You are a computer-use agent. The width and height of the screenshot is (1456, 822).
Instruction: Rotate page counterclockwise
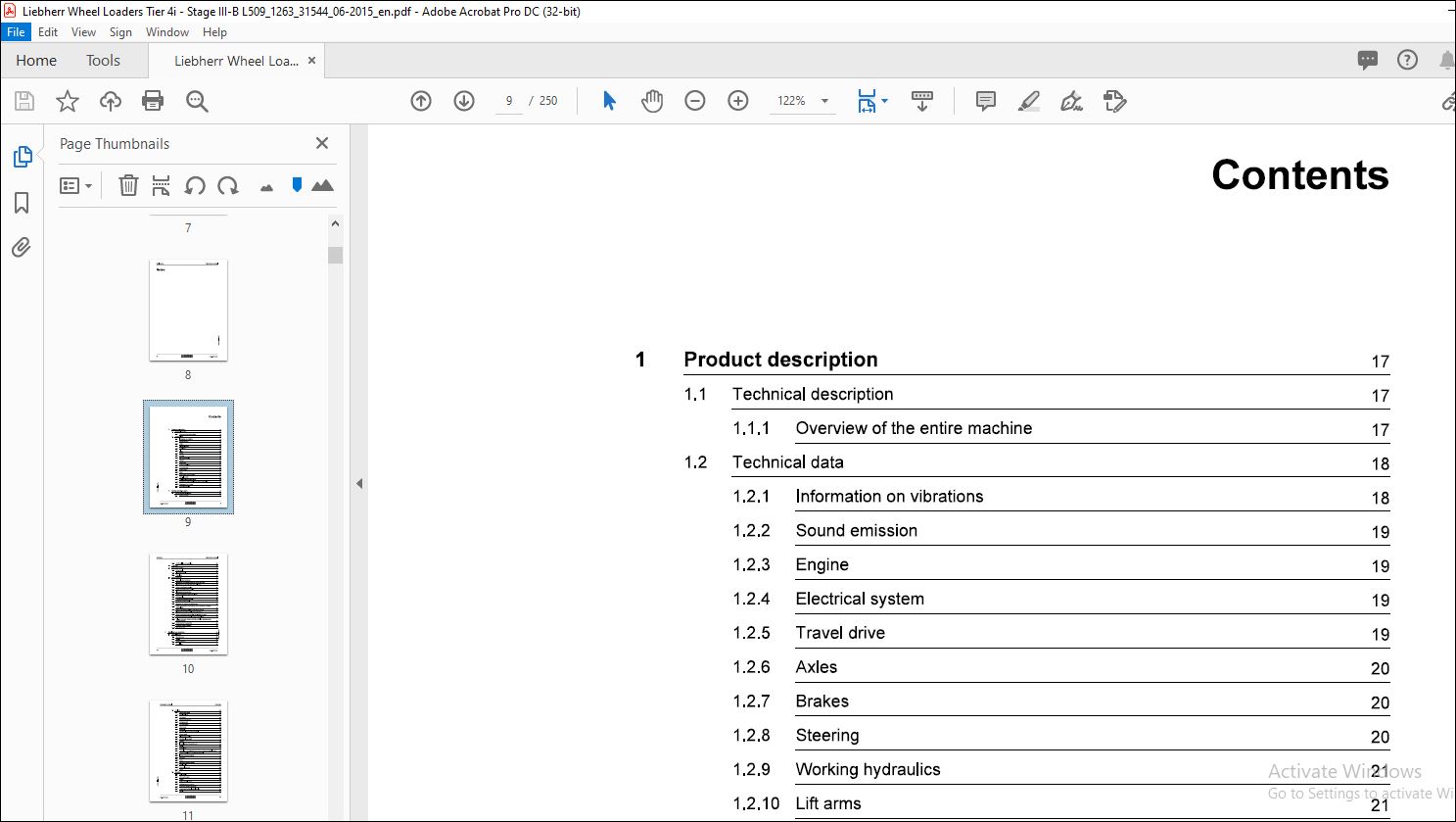[x=195, y=185]
